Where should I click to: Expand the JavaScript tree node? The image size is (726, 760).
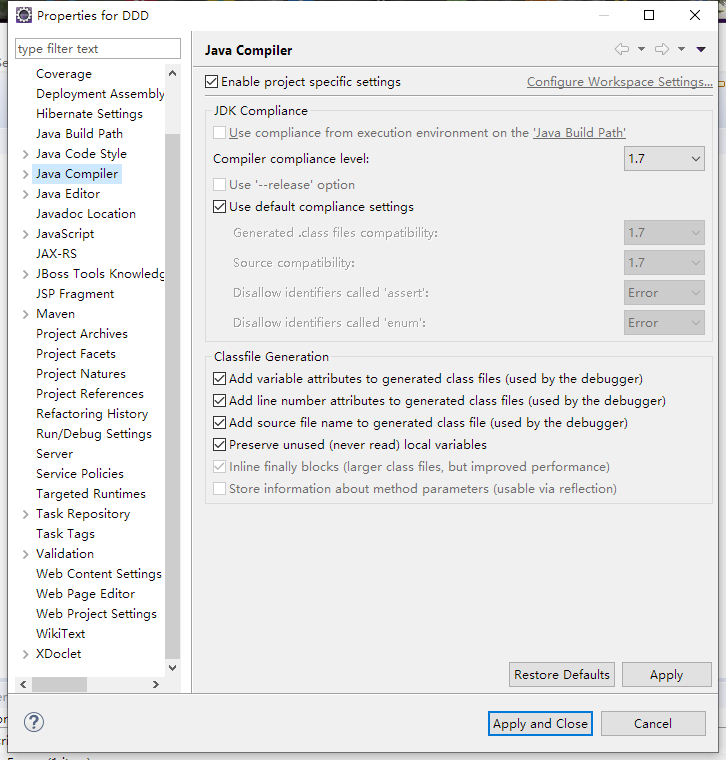[x=26, y=235]
